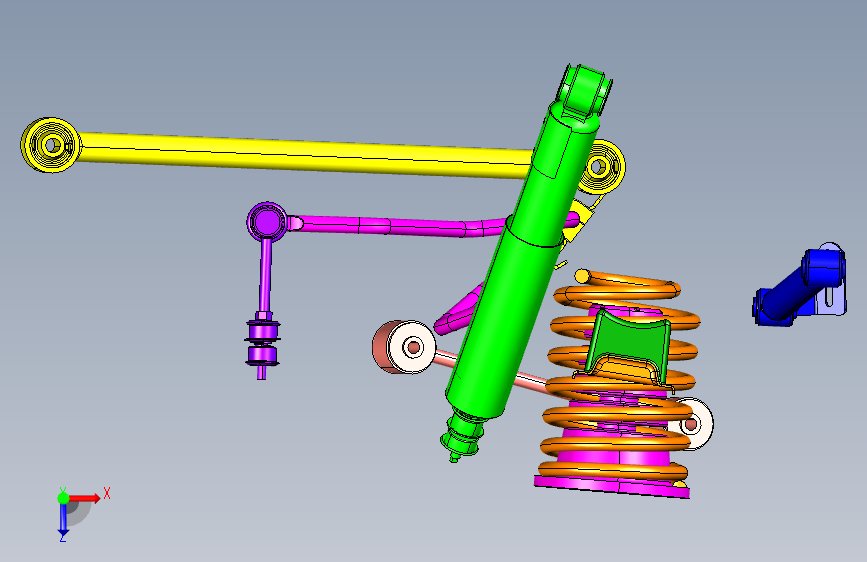
Task: Select the magenta stabilizer bar
Action: pos(398,226)
